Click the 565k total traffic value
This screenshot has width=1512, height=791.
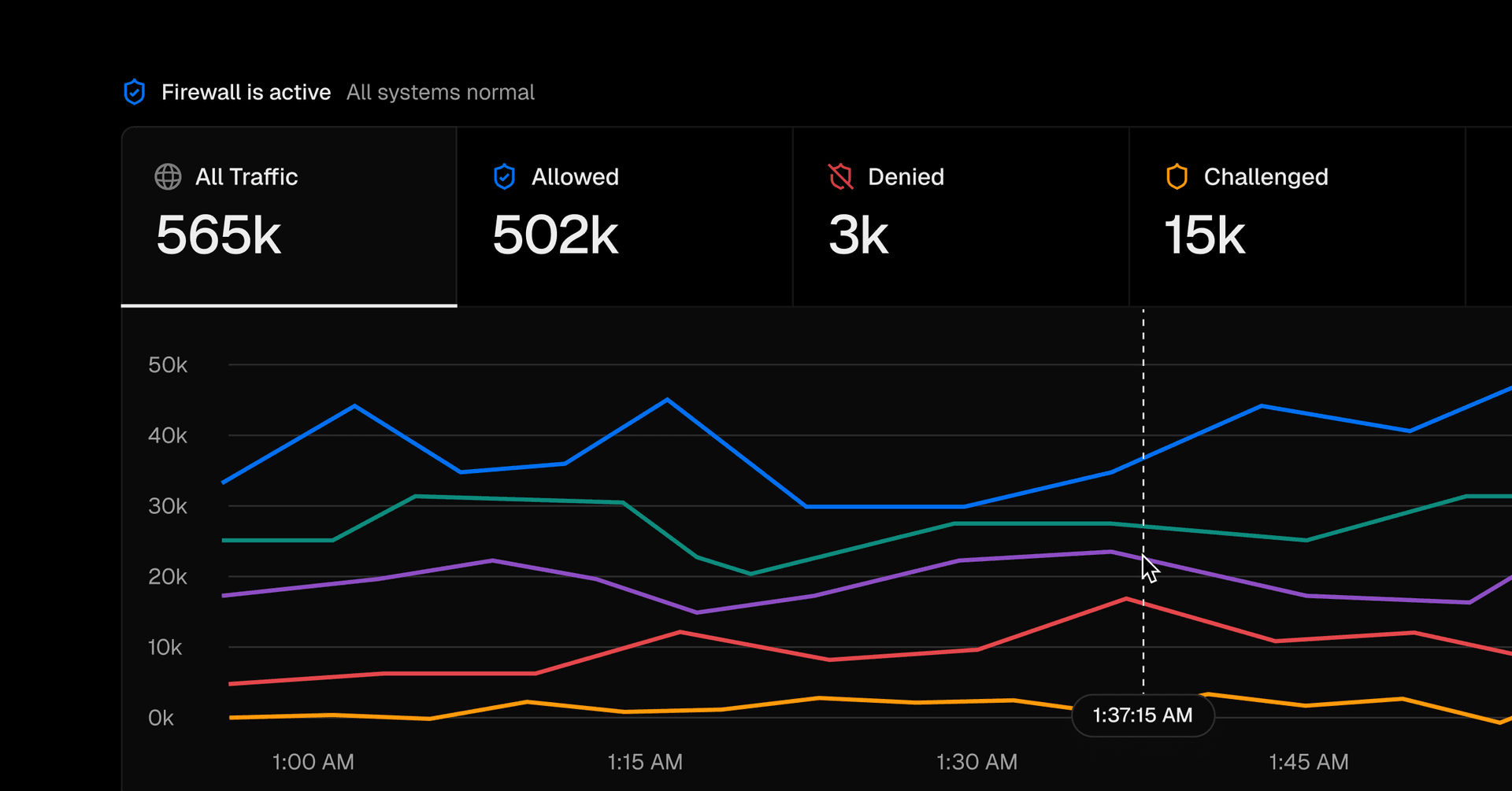218,235
